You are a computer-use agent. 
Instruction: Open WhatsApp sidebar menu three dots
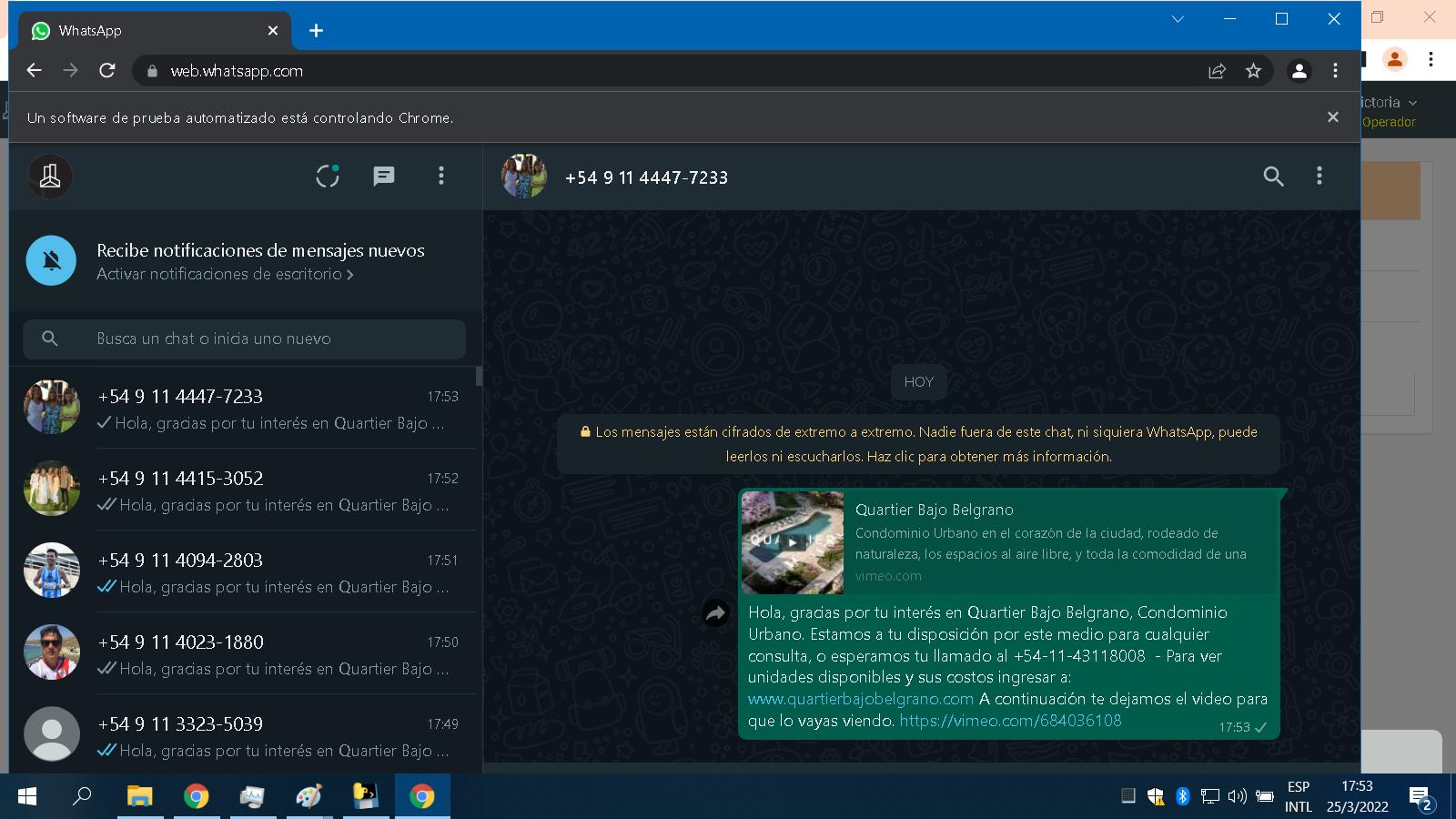click(x=441, y=176)
